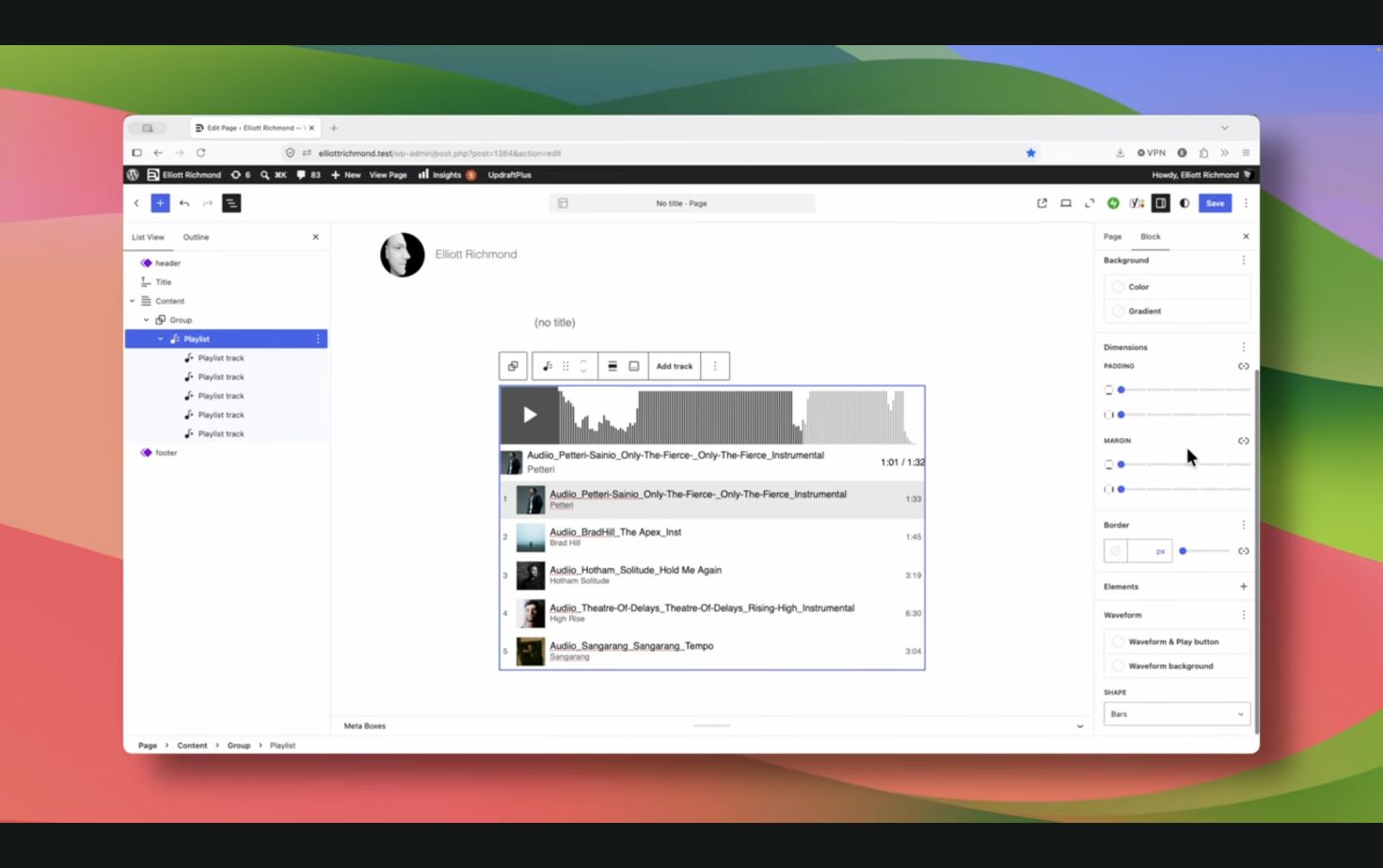Viewport: 1383px width, 868px height.
Task: Open UpdraftPlus from admin bar
Action: [510, 175]
